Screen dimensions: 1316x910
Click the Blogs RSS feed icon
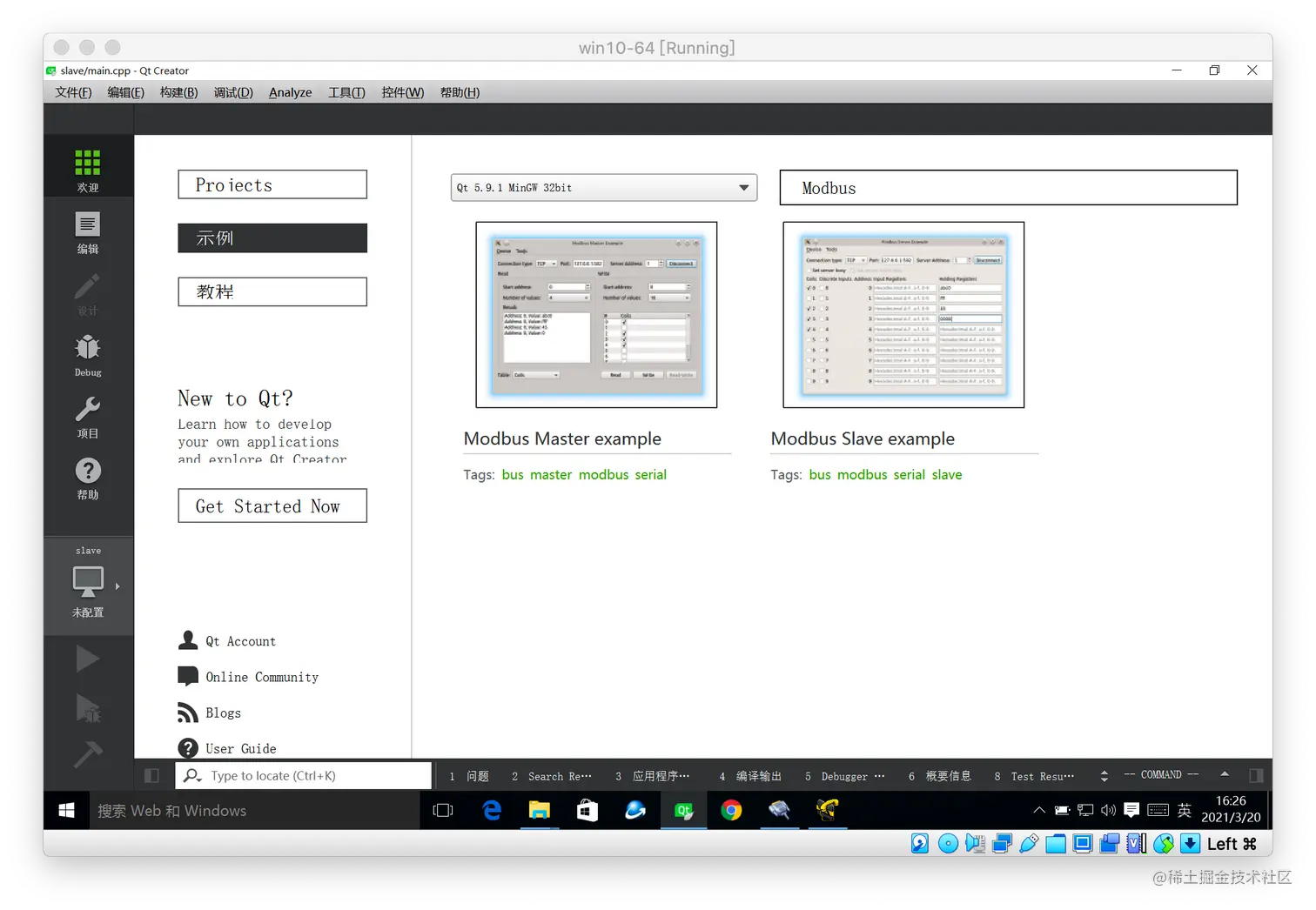coord(188,713)
